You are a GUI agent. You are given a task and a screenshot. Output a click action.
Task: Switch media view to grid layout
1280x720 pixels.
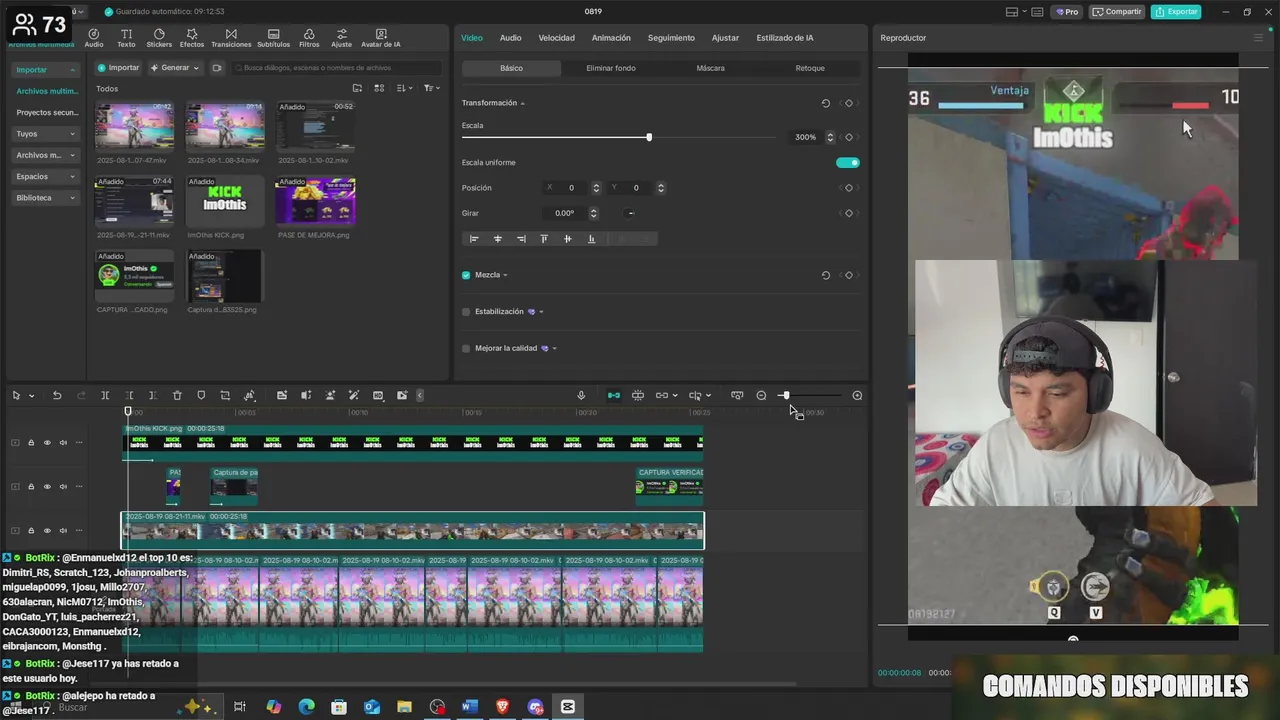point(379,88)
